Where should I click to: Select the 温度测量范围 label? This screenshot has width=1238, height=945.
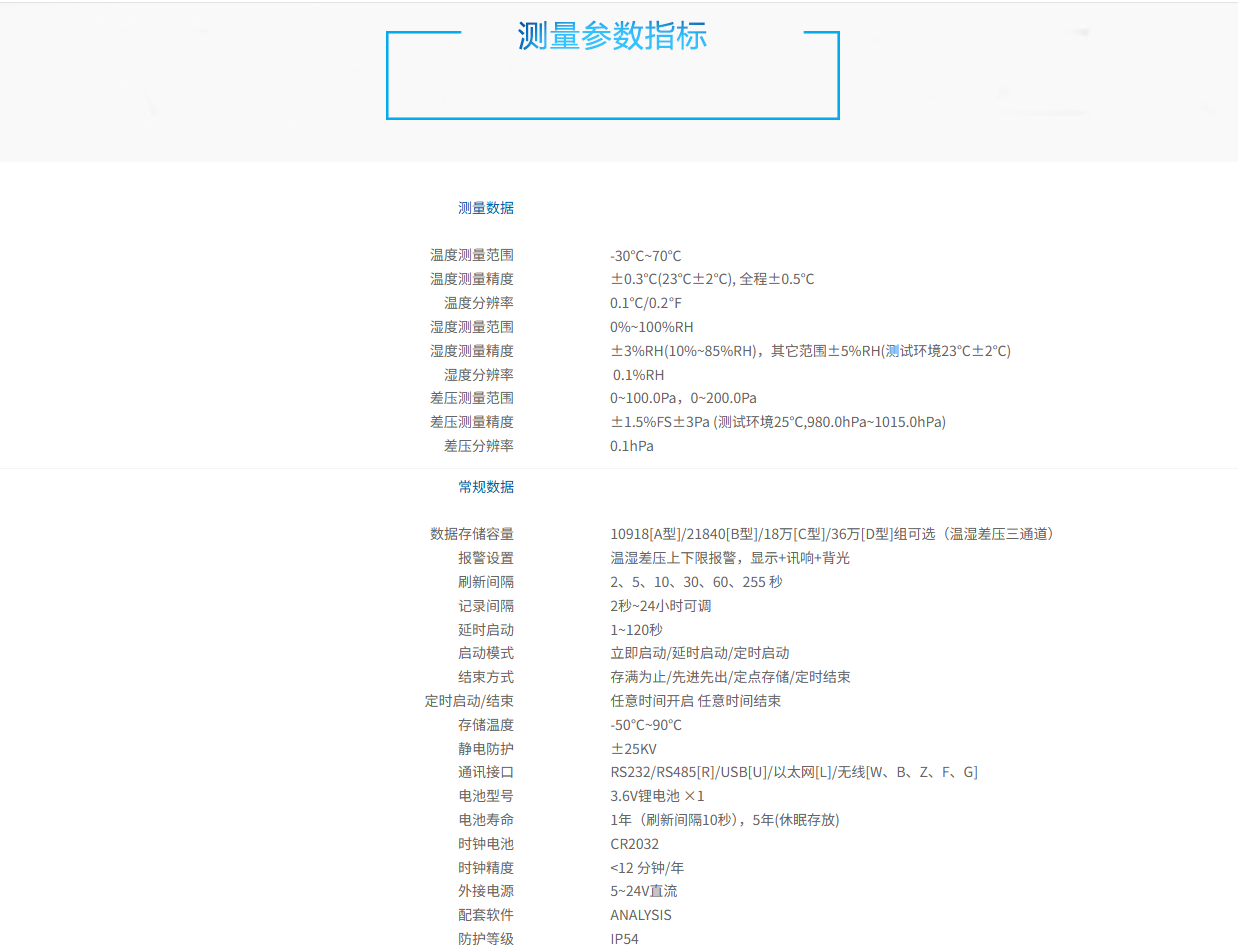point(472,256)
